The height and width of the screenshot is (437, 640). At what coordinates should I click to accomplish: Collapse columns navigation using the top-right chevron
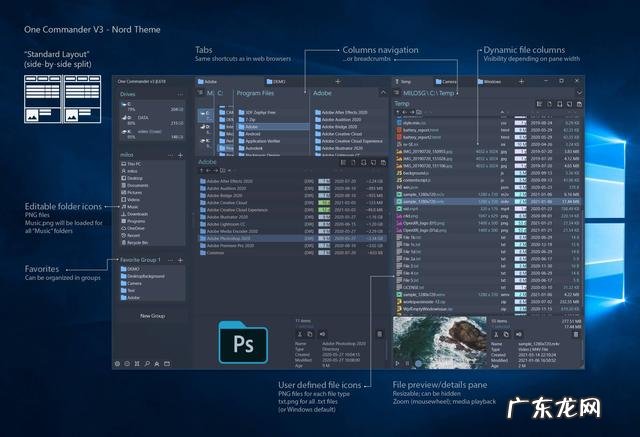coord(381,93)
